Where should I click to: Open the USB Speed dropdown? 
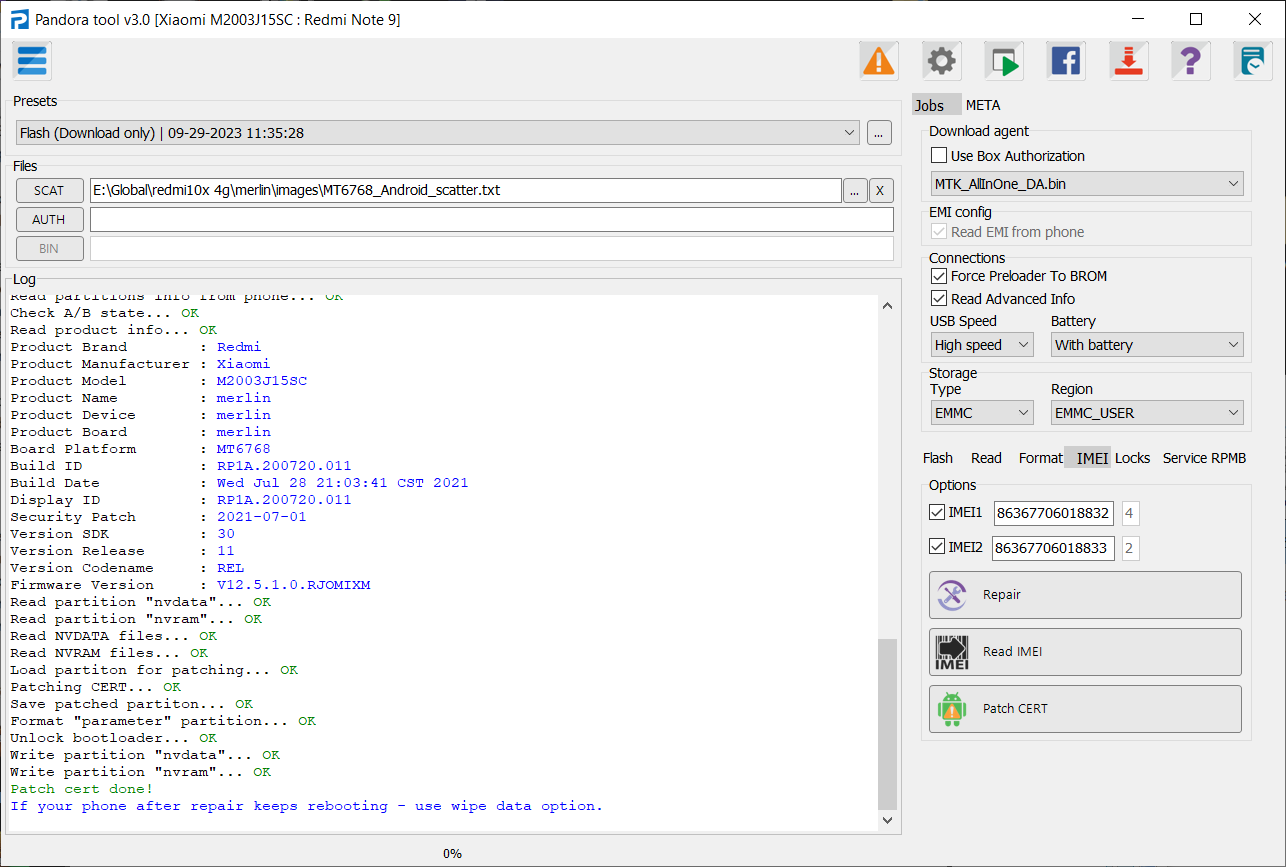982,345
